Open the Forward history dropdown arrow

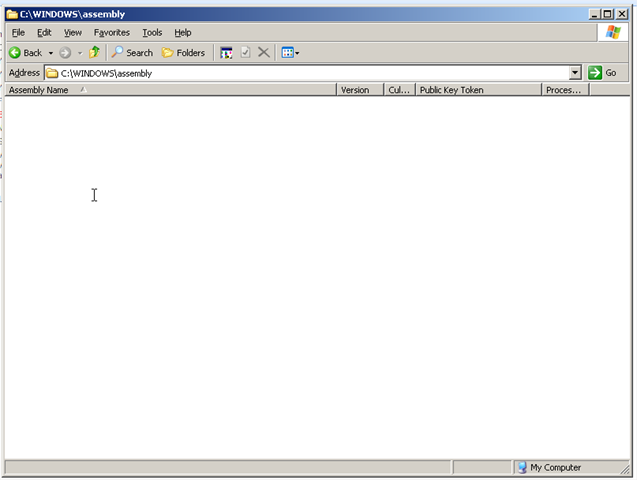(80, 53)
